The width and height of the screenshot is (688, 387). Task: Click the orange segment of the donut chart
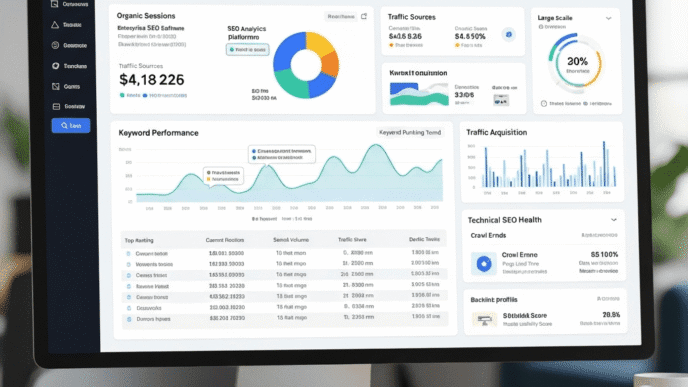click(x=331, y=65)
